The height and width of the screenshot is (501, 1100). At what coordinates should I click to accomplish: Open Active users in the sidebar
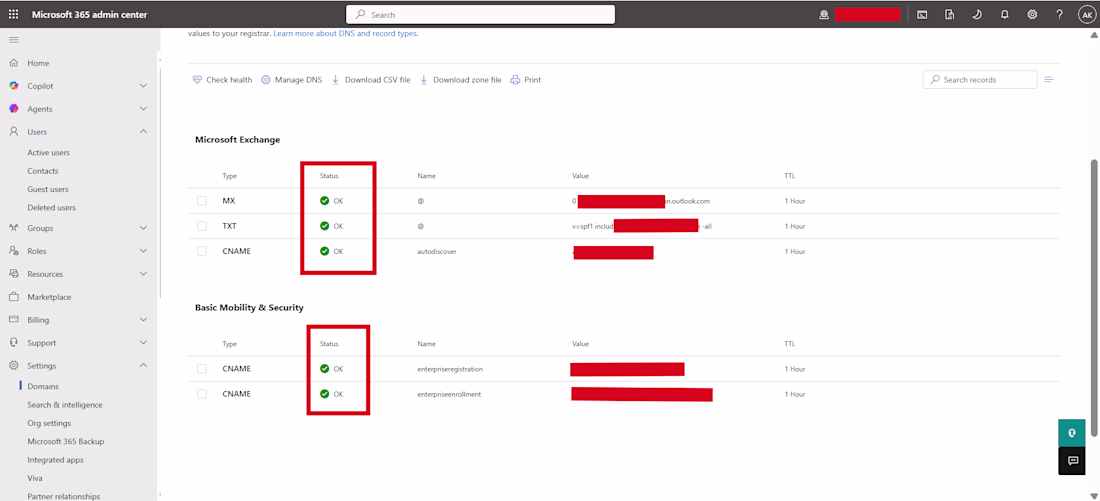pyautogui.click(x=48, y=152)
